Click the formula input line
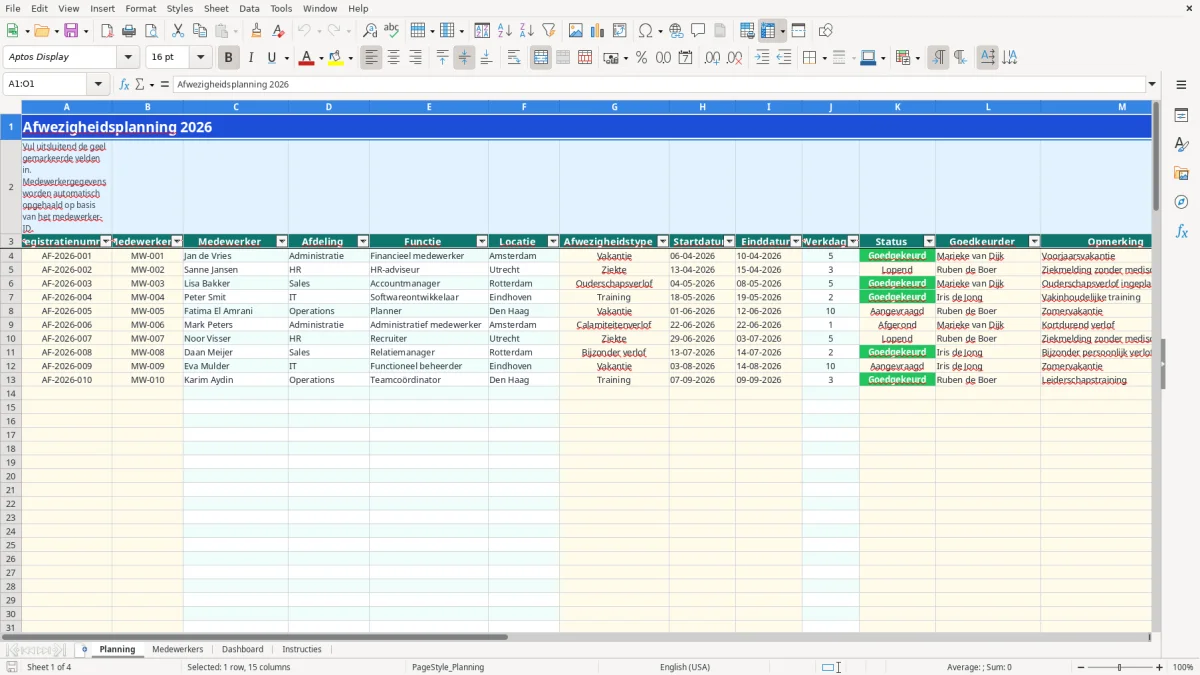The height and width of the screenshot is (675, 1200). point(658,84)
